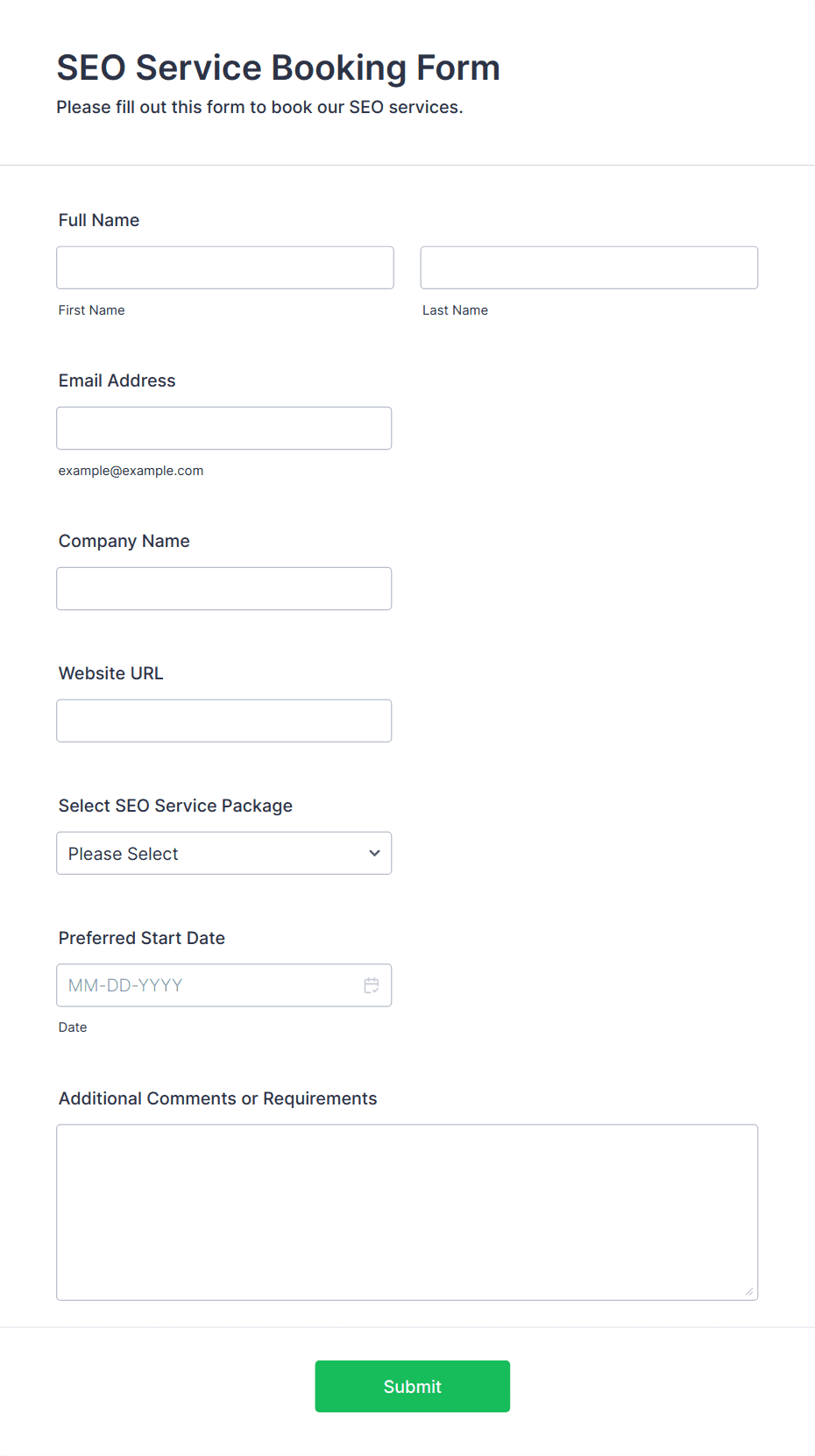
Task: Click the Full Name label
Action: coord(99,220)
